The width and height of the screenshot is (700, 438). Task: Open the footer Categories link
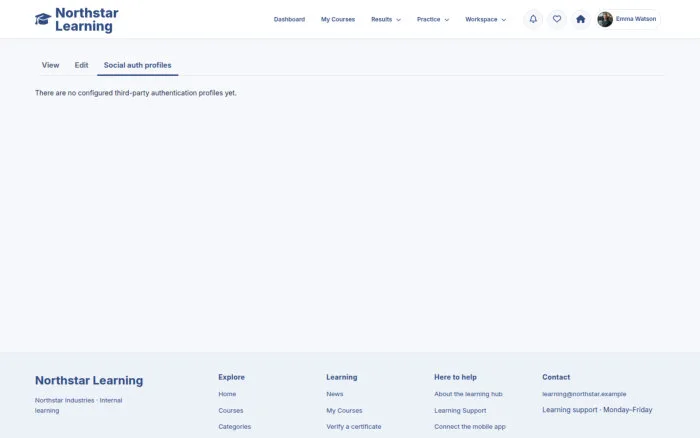point(234,426)
